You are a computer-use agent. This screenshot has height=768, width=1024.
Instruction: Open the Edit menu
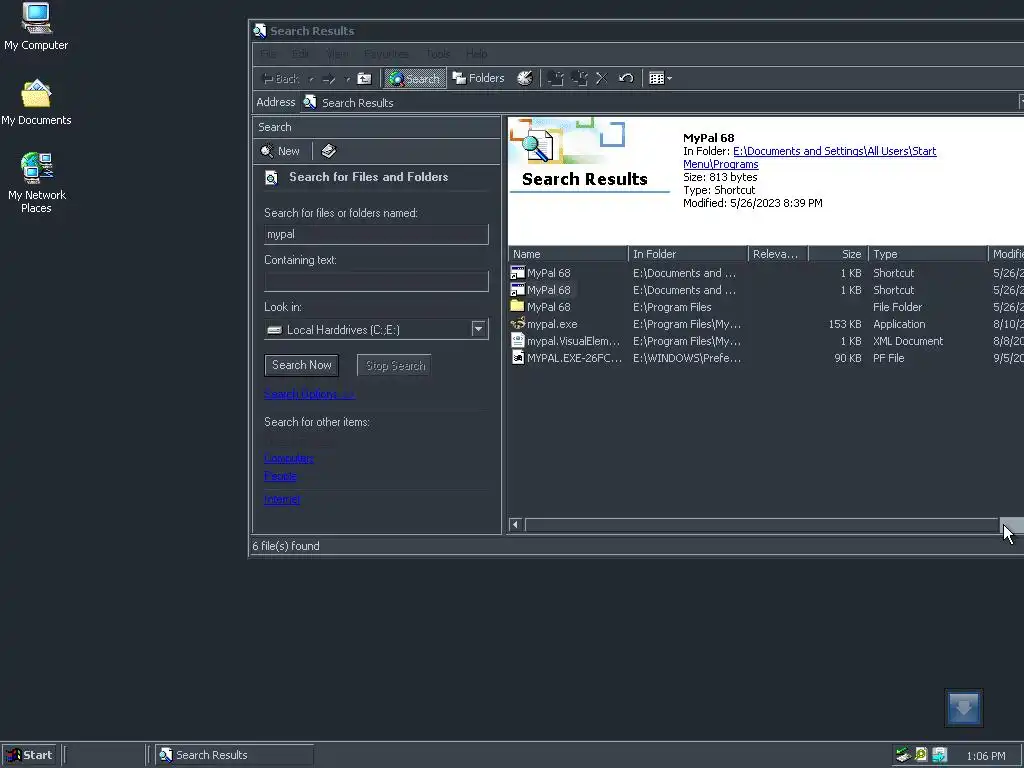[300, 54]
